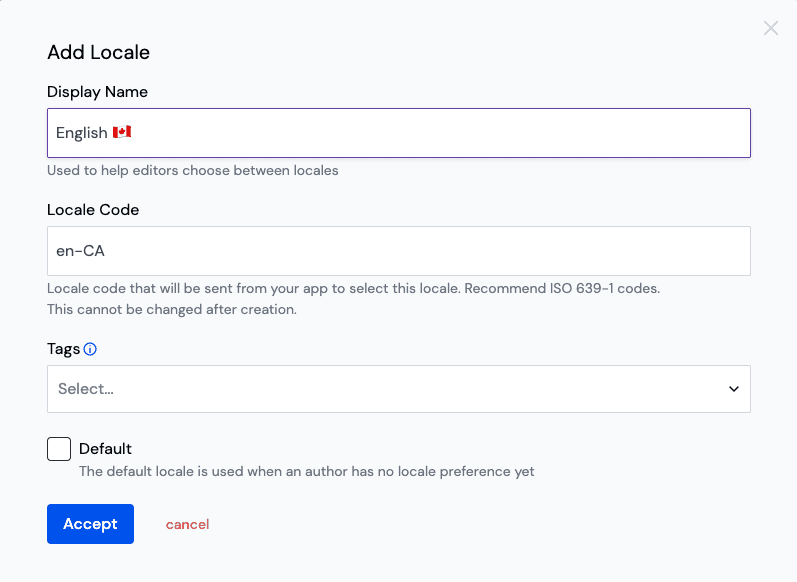Click the default locale description text
Image resolution: width=797 pixels, height=582 pixels.
[x=306, y=471]
